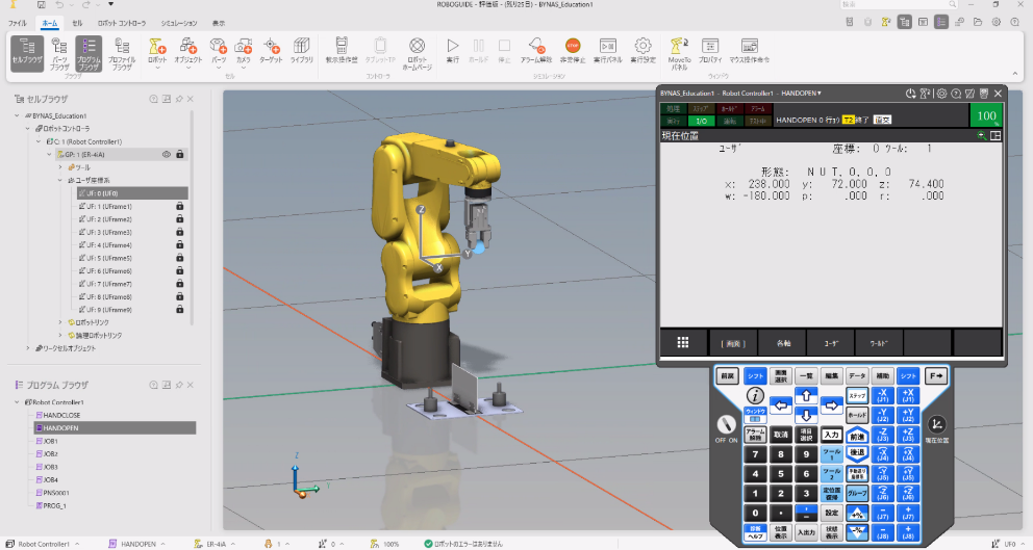Open the robot homepage (ロボットホームページ) icon
This screenshot has width=1033, height=550.
tap(417, 46)
